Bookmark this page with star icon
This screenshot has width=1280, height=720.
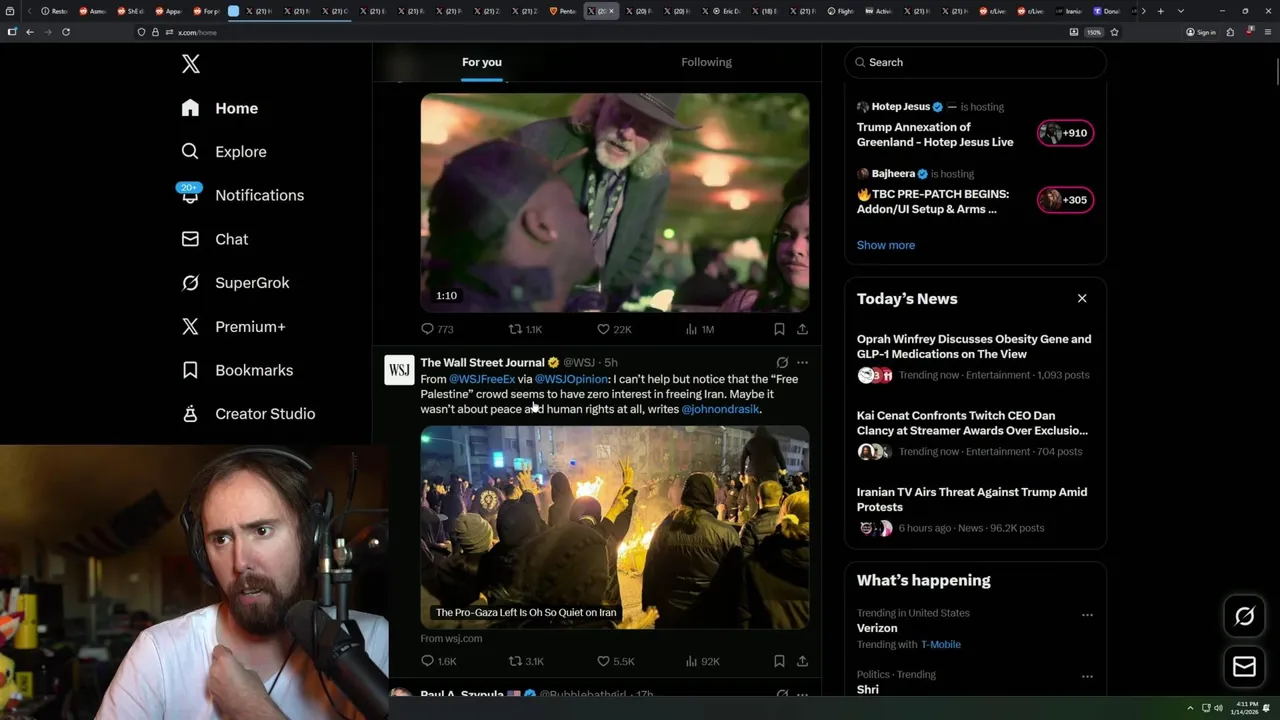(1114, 32)
